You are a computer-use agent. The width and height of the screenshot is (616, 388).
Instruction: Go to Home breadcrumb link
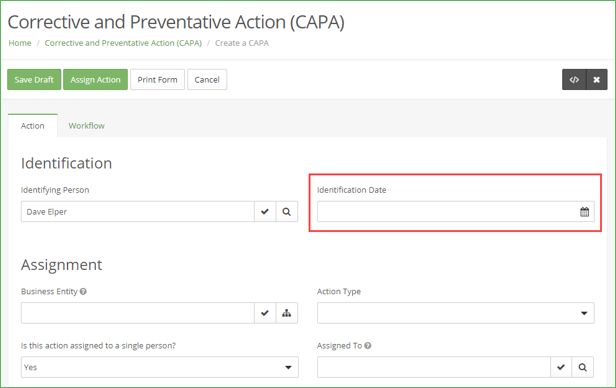pyautogui.click(x=20, y=43)
